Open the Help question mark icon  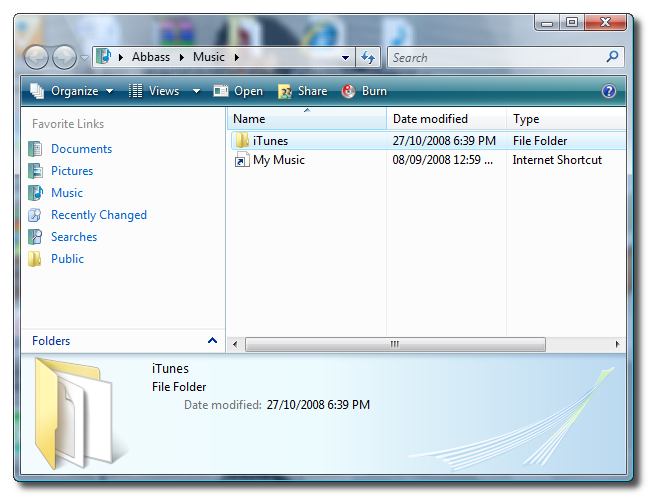pos(609,91)
